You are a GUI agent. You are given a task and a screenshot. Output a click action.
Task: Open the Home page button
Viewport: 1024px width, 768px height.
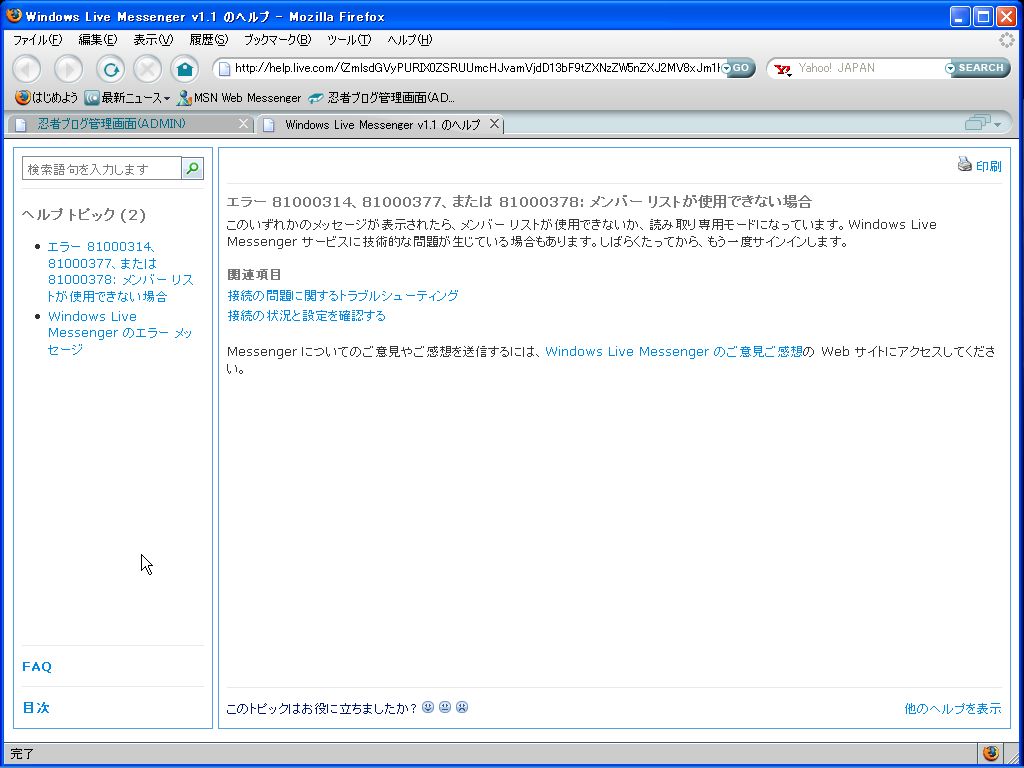click(185, 69)
